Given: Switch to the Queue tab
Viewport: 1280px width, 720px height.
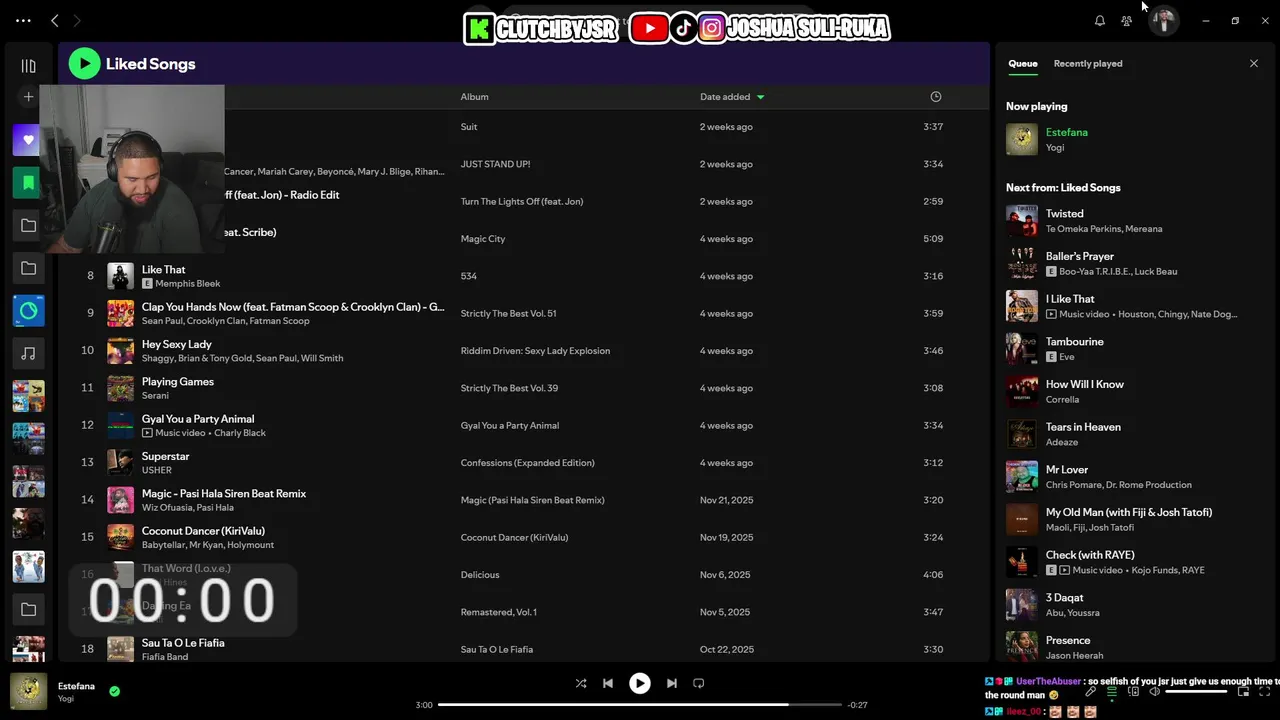Looking at the screenshot, I should coord(1022,63).
